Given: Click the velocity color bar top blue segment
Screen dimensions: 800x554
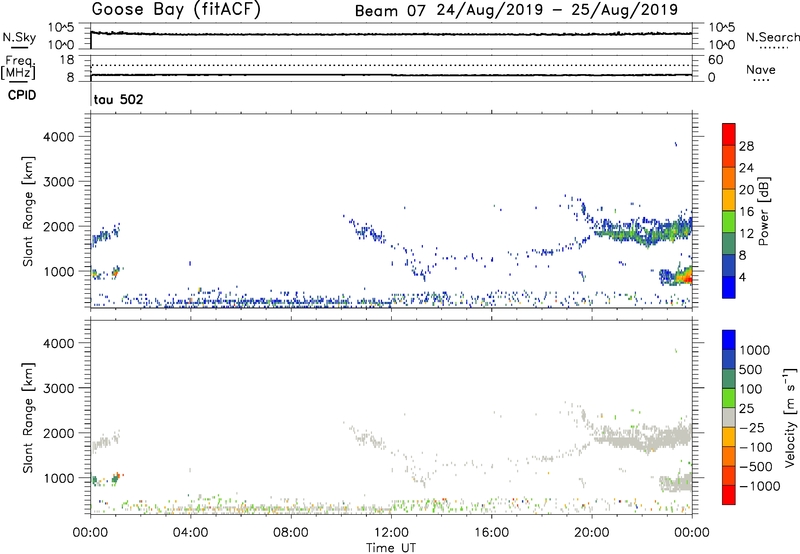Looking at the screenshot, I should [x=729, y=340].
